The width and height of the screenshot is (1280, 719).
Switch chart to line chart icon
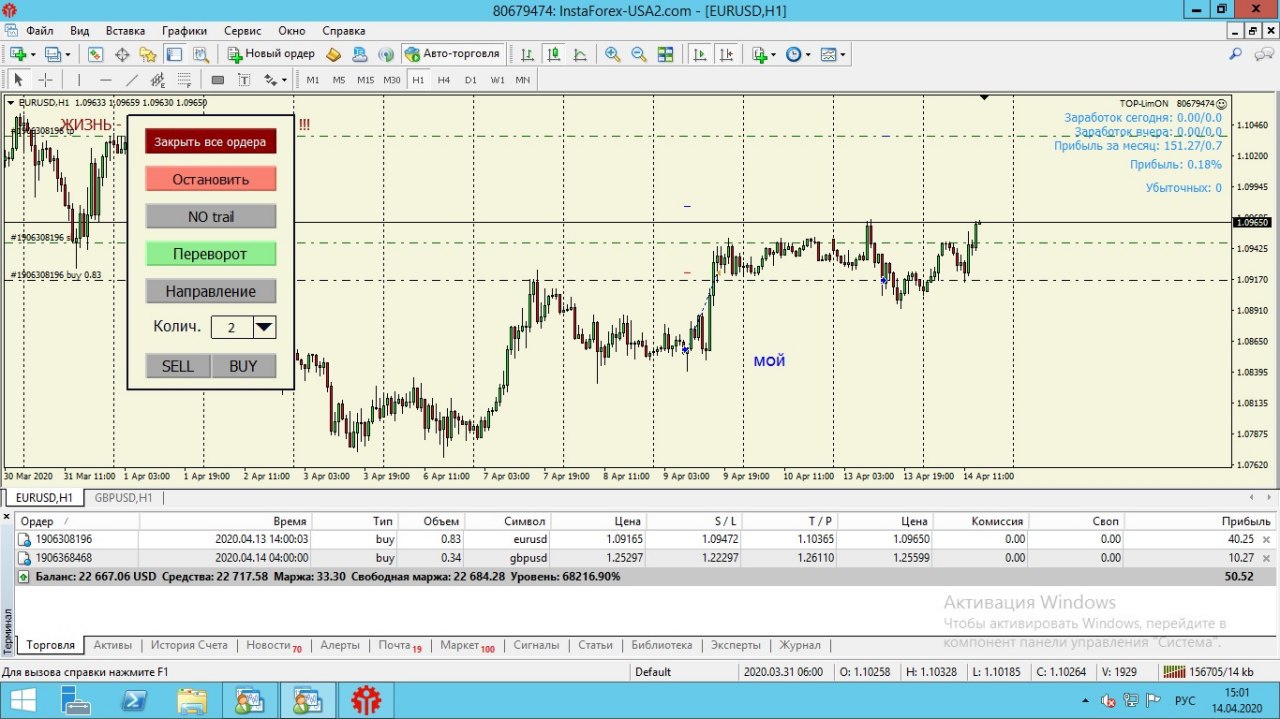[x=579, y=54]
